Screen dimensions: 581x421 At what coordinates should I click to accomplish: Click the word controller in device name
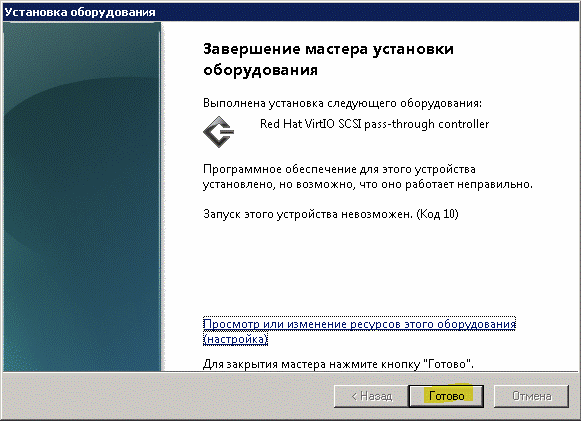coord(464,124)
